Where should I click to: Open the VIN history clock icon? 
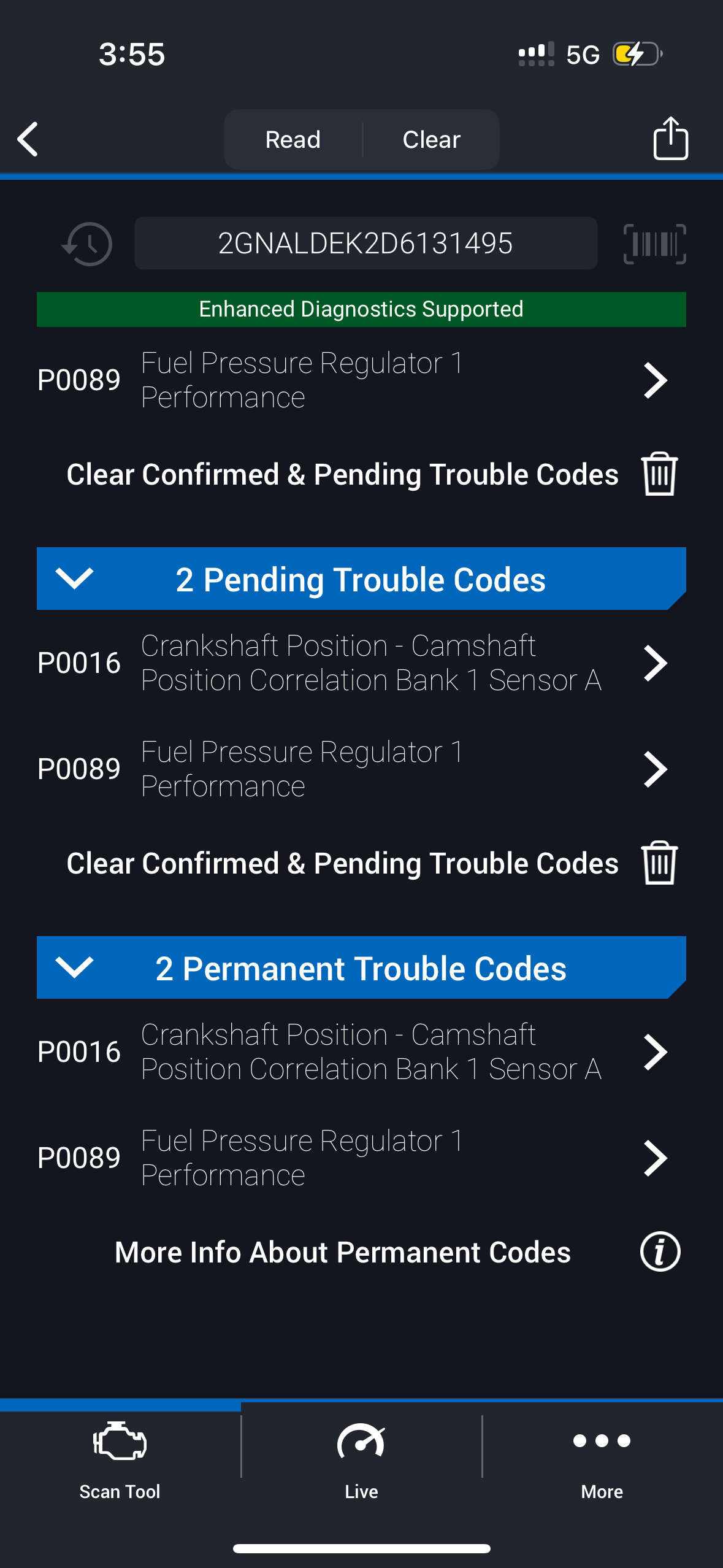pos(87,244)
